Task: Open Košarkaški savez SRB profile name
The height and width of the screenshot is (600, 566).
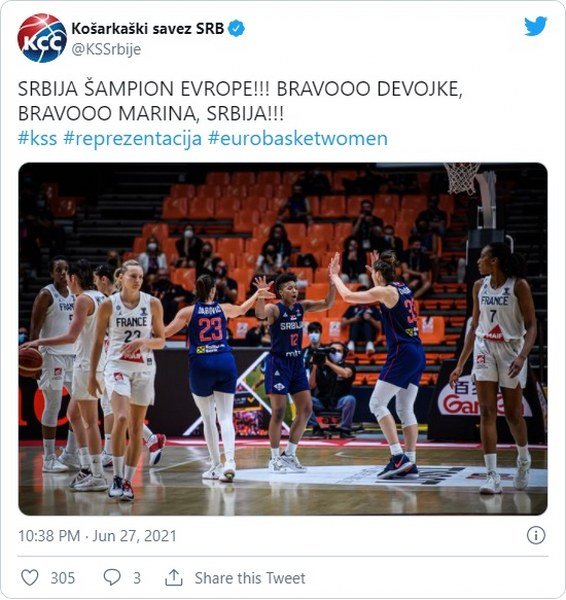Action: coord(148,29)
